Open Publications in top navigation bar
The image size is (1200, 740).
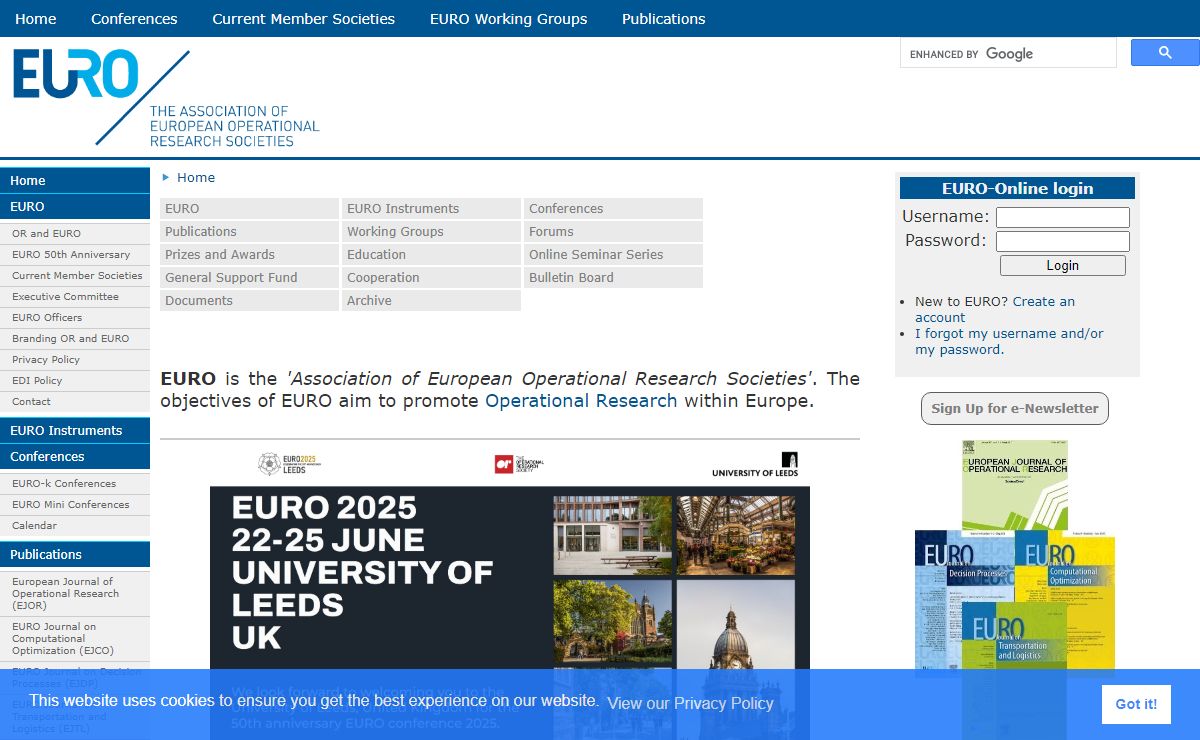[x=663, y=19]
